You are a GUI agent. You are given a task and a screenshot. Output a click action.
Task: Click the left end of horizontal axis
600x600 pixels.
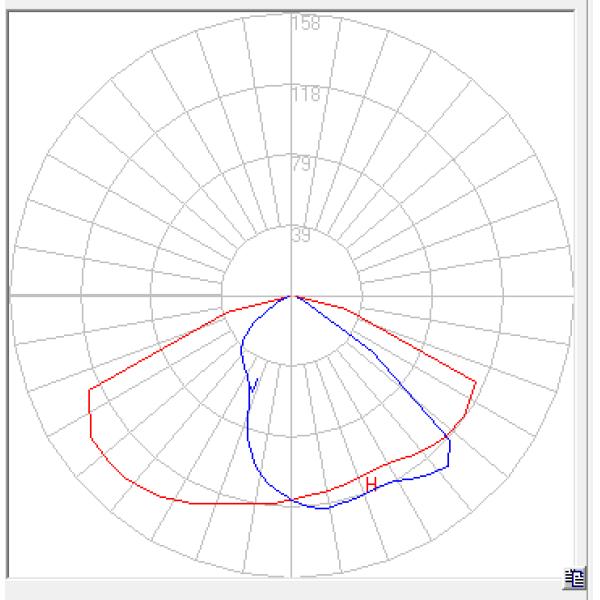[x=12, y=296]
